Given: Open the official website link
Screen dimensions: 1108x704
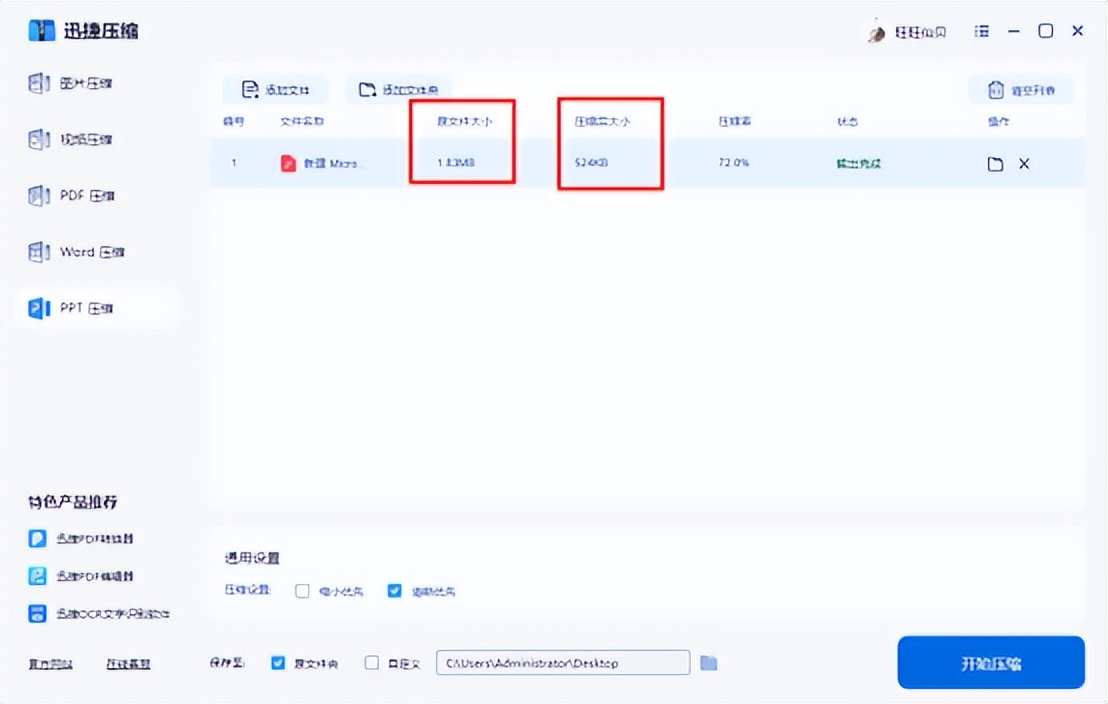Looking at the screenshot, I should click(50, 664).
